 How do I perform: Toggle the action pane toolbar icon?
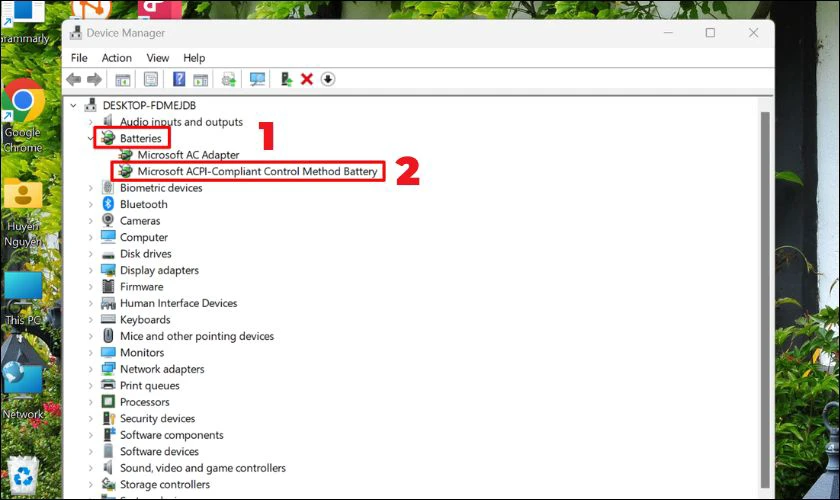[201, 79]
